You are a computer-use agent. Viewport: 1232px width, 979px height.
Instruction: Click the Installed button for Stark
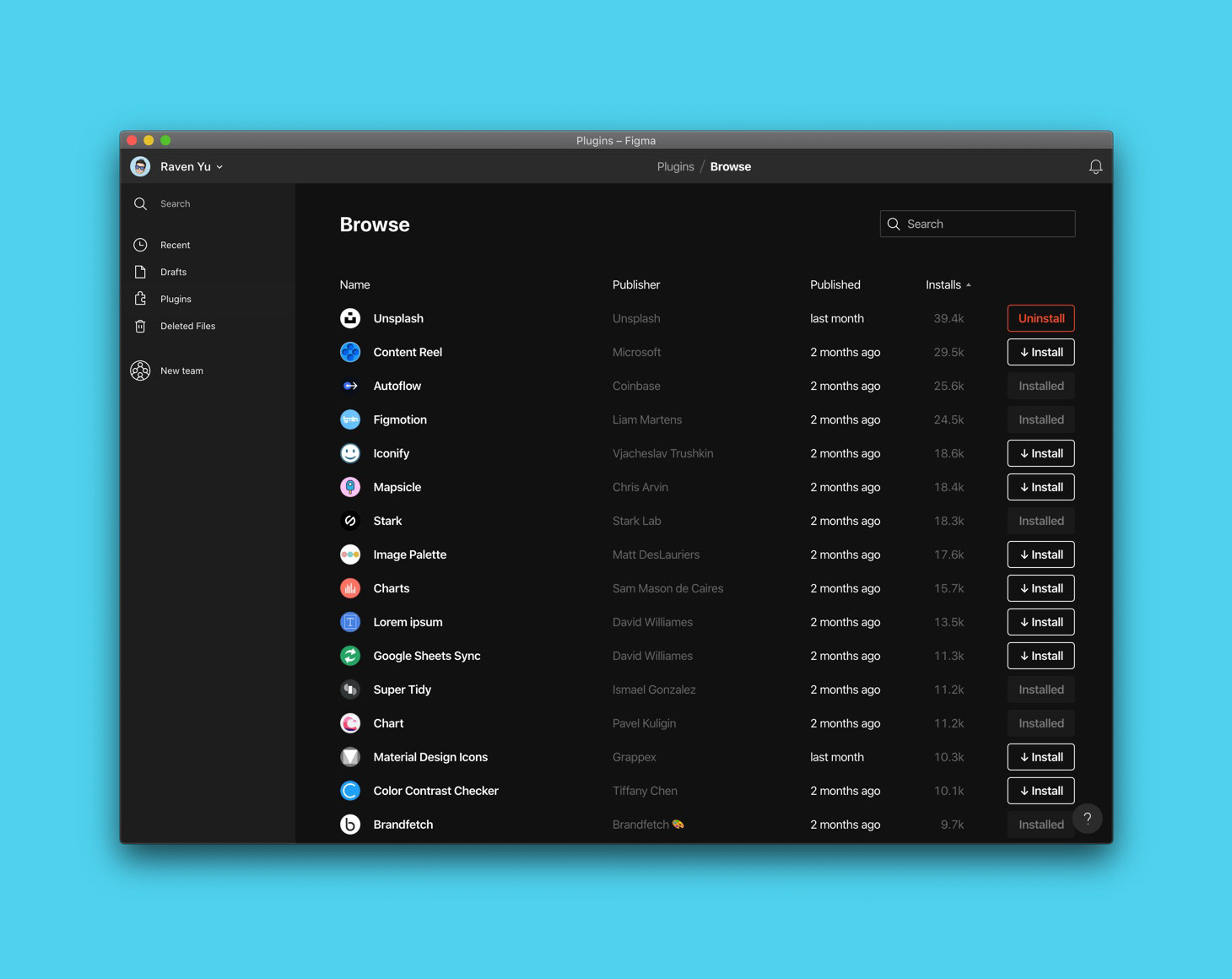coord(1040,521)
